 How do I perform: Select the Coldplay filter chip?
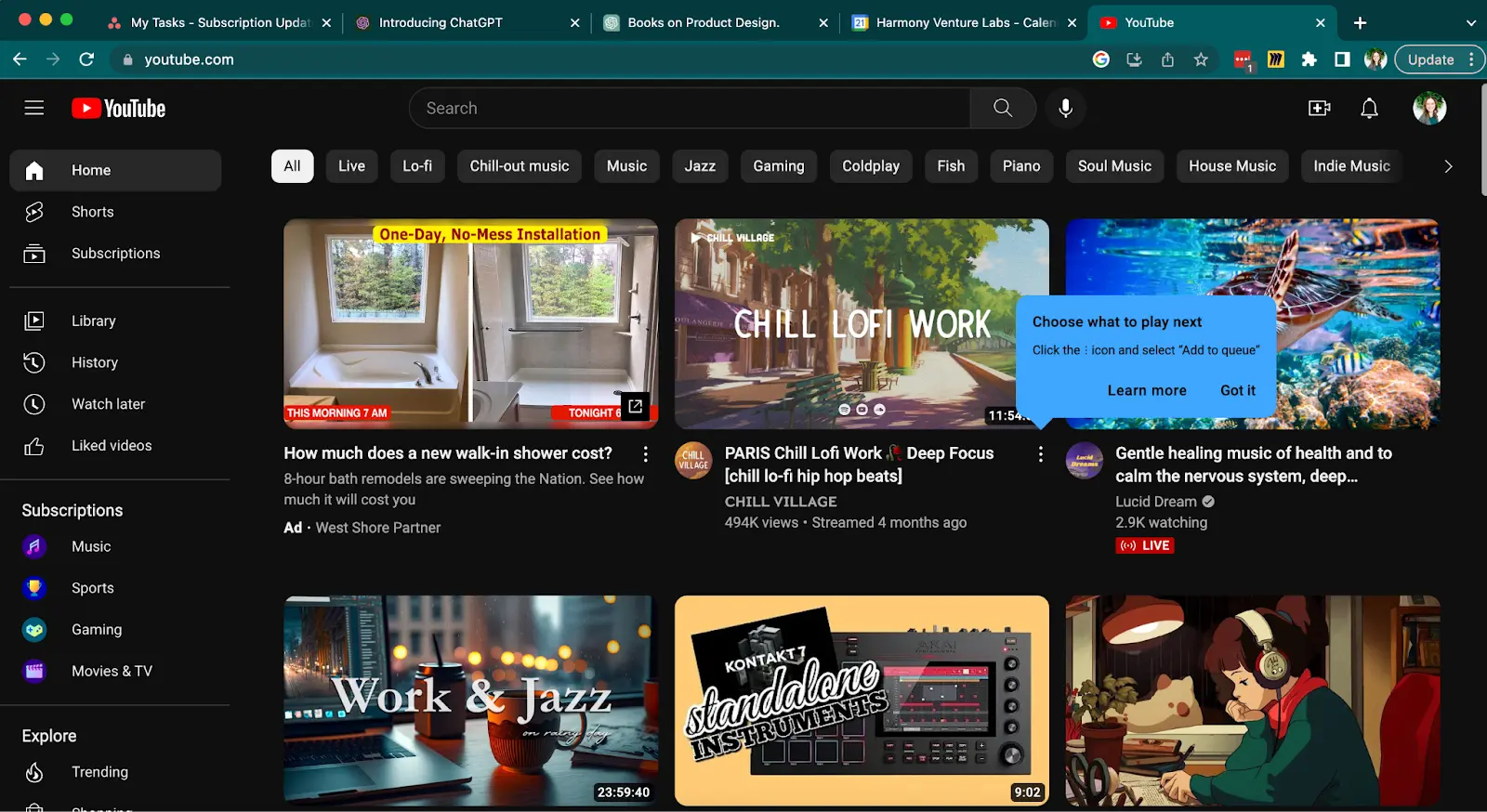(871, 166)
